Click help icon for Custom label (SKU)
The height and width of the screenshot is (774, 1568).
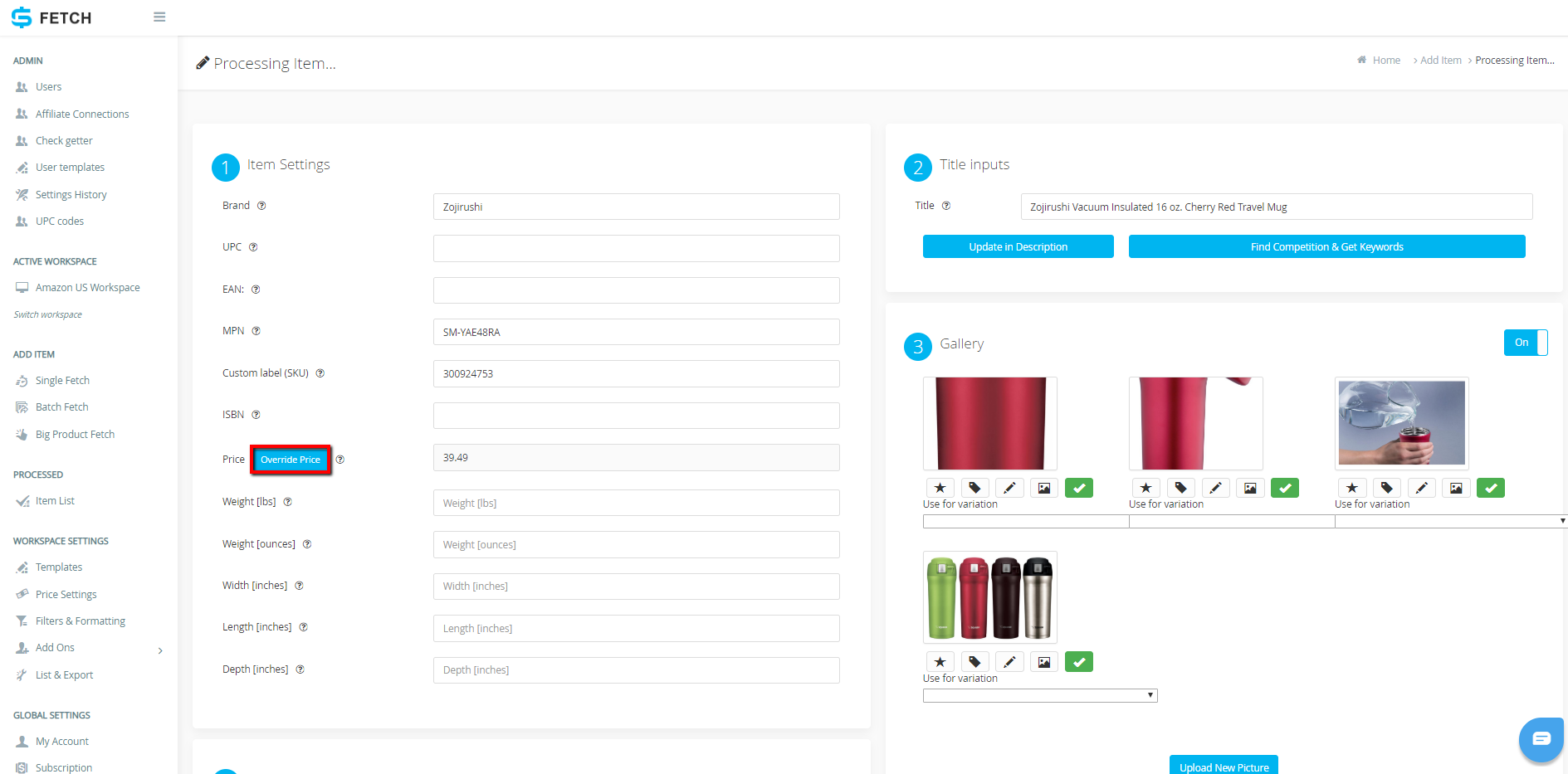320,373
